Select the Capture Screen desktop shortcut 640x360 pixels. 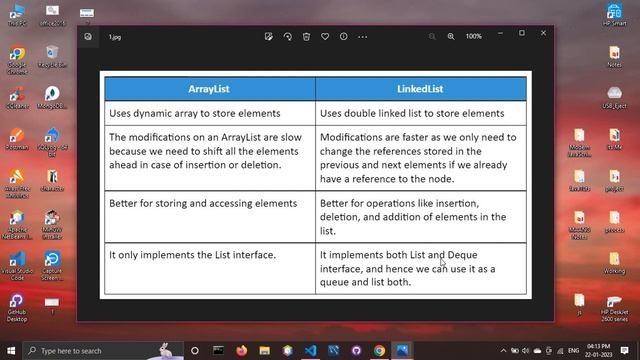pyautogui.click(x=52, y=266)
